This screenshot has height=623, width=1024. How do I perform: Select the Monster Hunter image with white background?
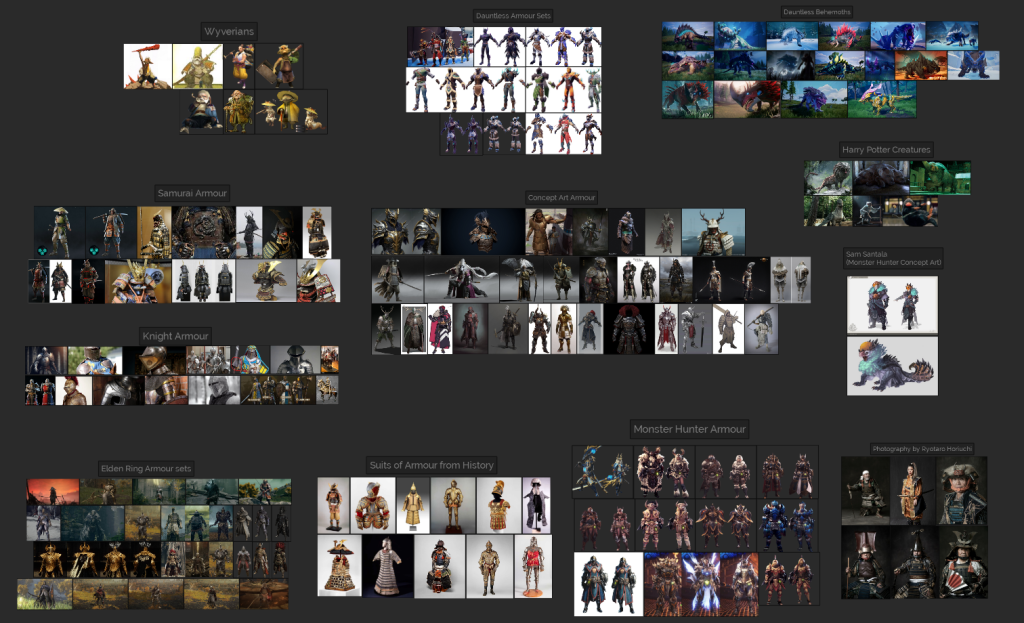tap(609, 584)
